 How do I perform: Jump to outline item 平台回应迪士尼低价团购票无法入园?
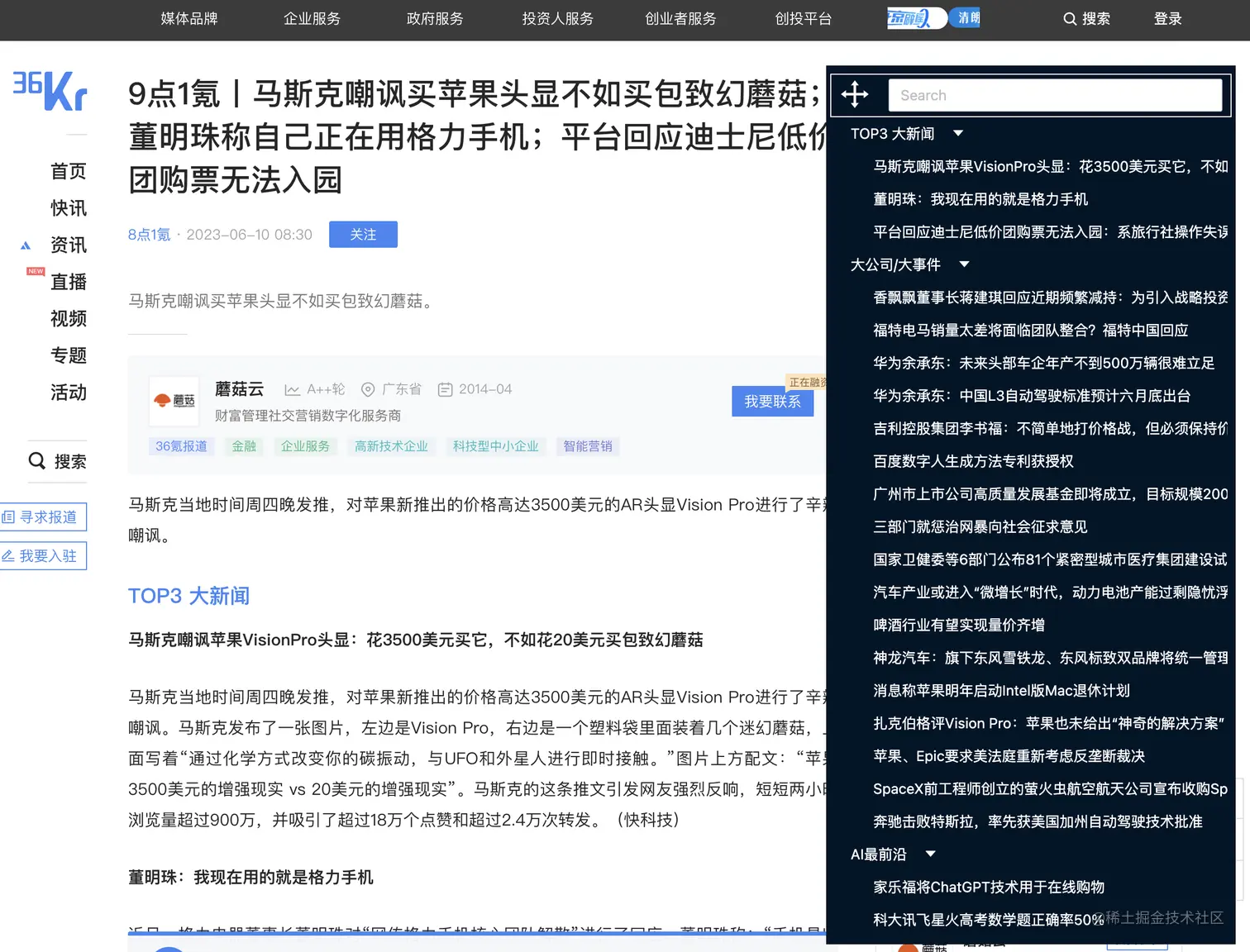(1050, 231)
